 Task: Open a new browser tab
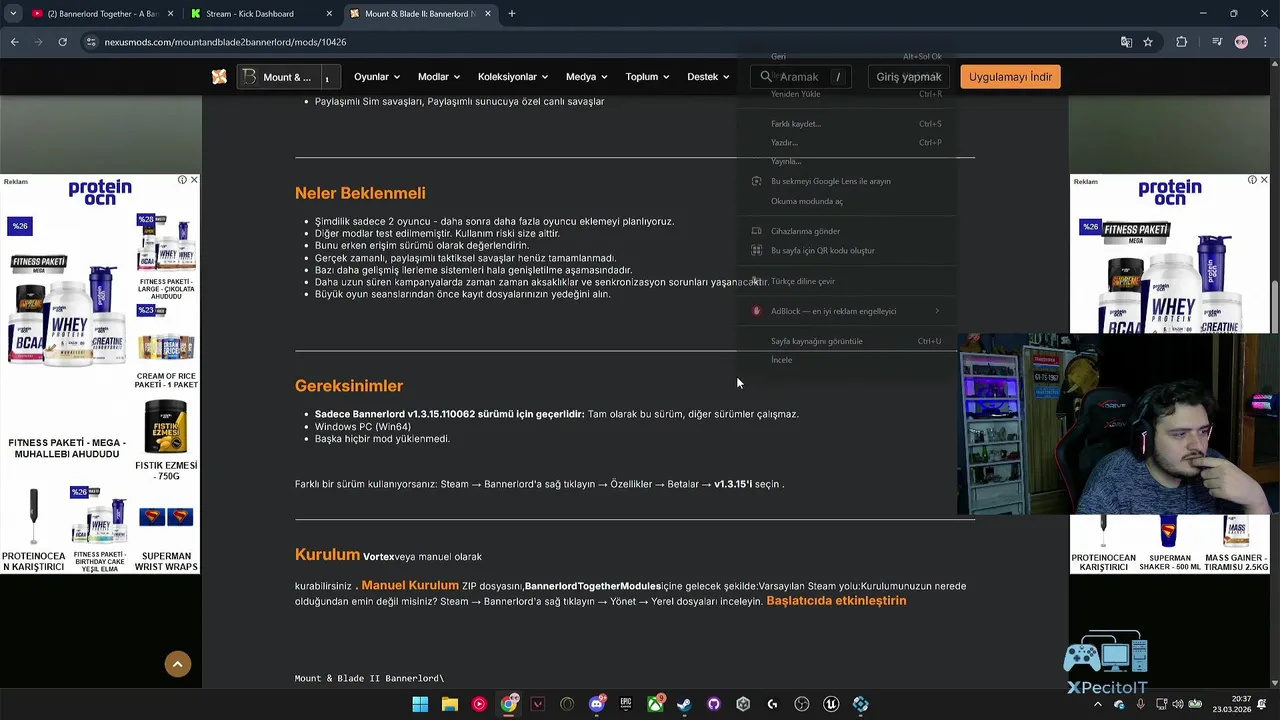512,14
